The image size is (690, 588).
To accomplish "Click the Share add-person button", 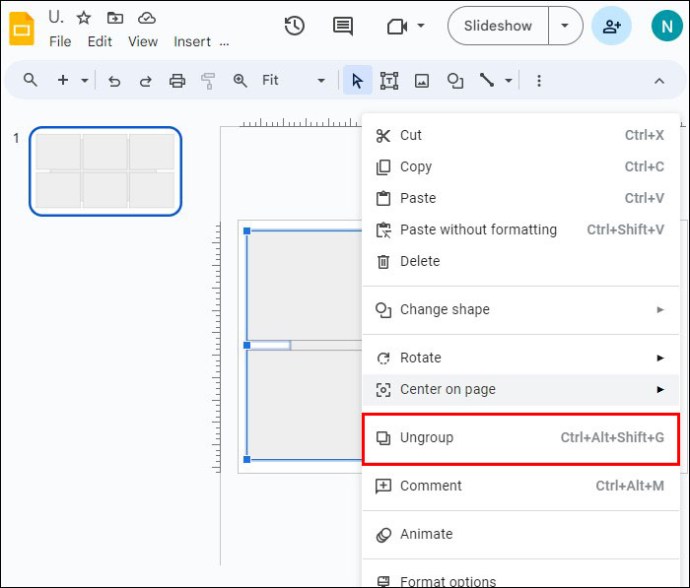I will (612, 26).
